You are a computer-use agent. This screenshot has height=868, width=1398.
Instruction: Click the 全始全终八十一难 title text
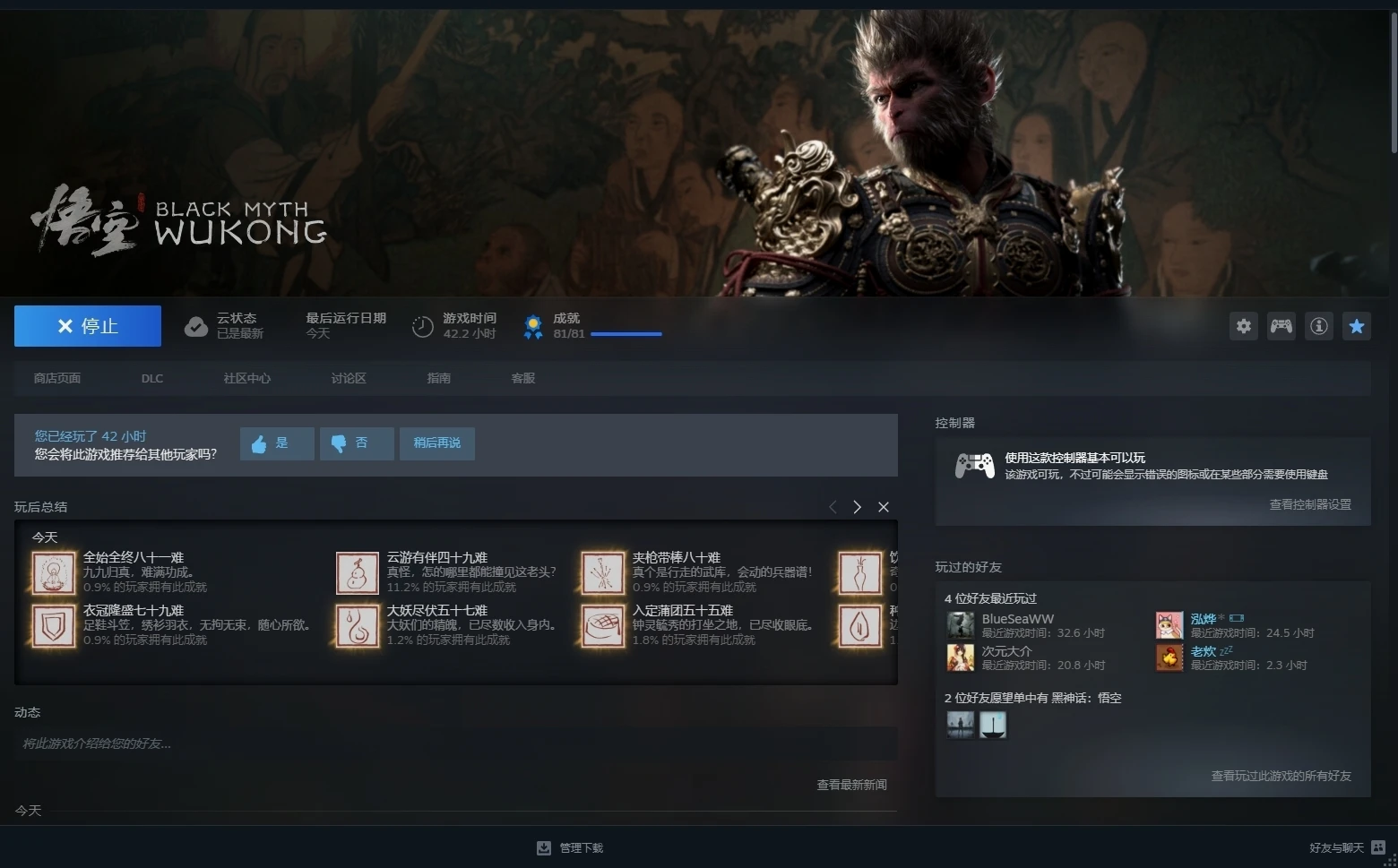(x=134, y=557)
